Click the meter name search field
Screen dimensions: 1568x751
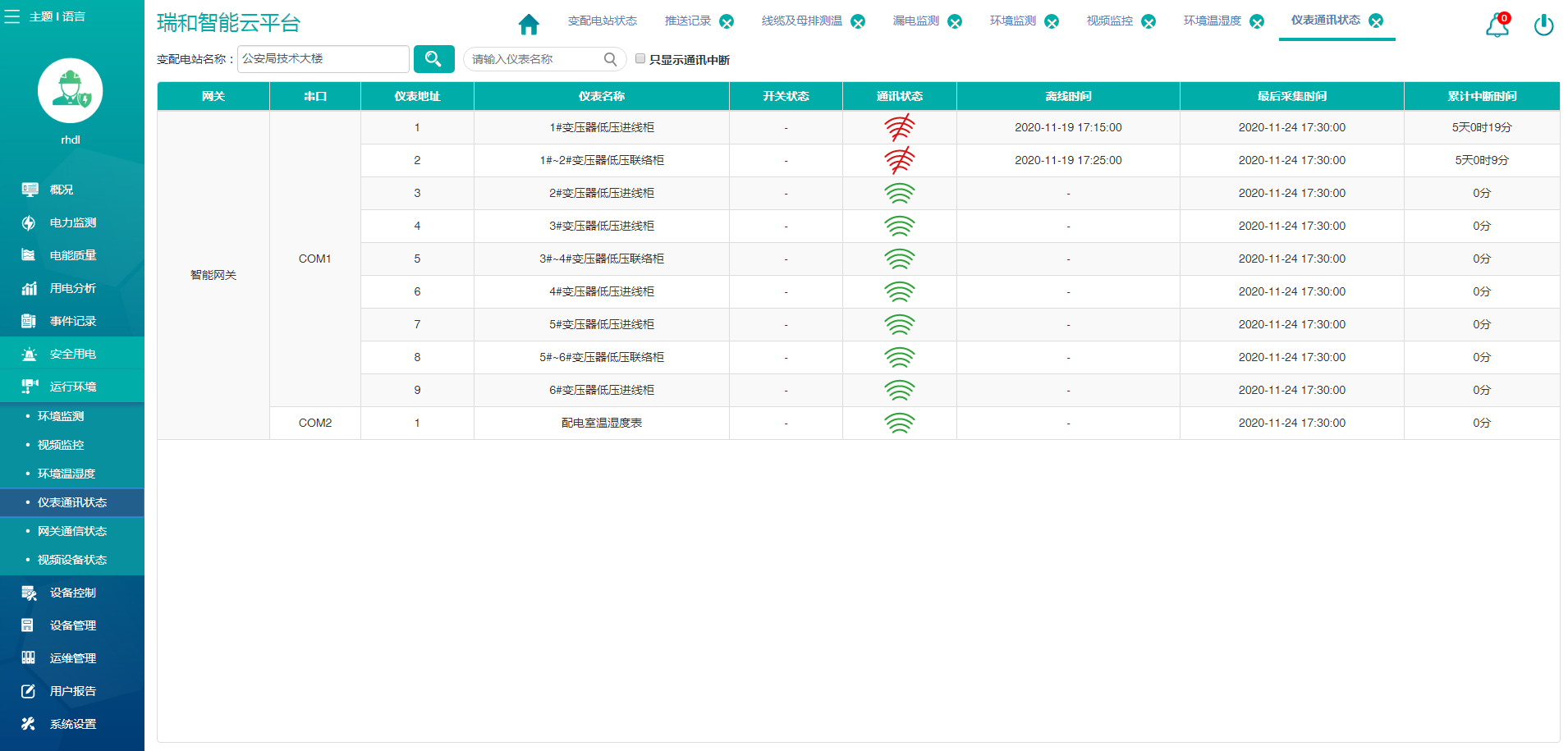[x=535, y=59]
